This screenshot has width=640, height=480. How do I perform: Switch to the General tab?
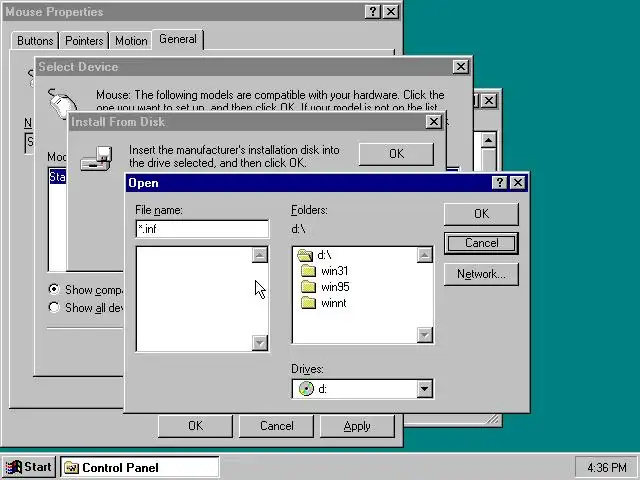pyautogui.click(x=178, y=39)
